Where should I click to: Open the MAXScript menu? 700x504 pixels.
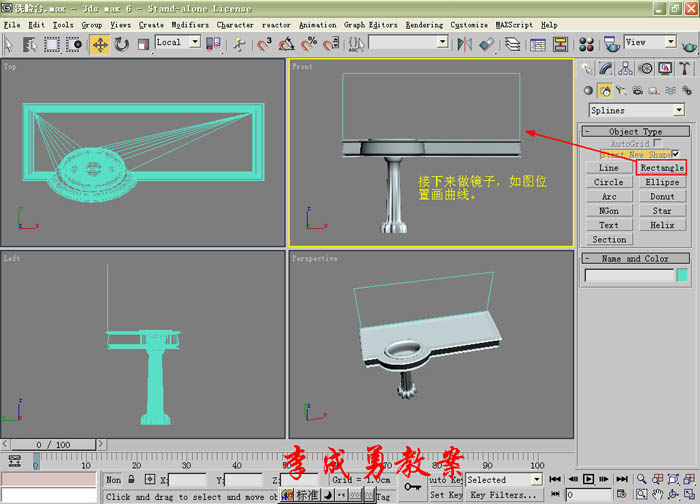click(x=514, y=25)
